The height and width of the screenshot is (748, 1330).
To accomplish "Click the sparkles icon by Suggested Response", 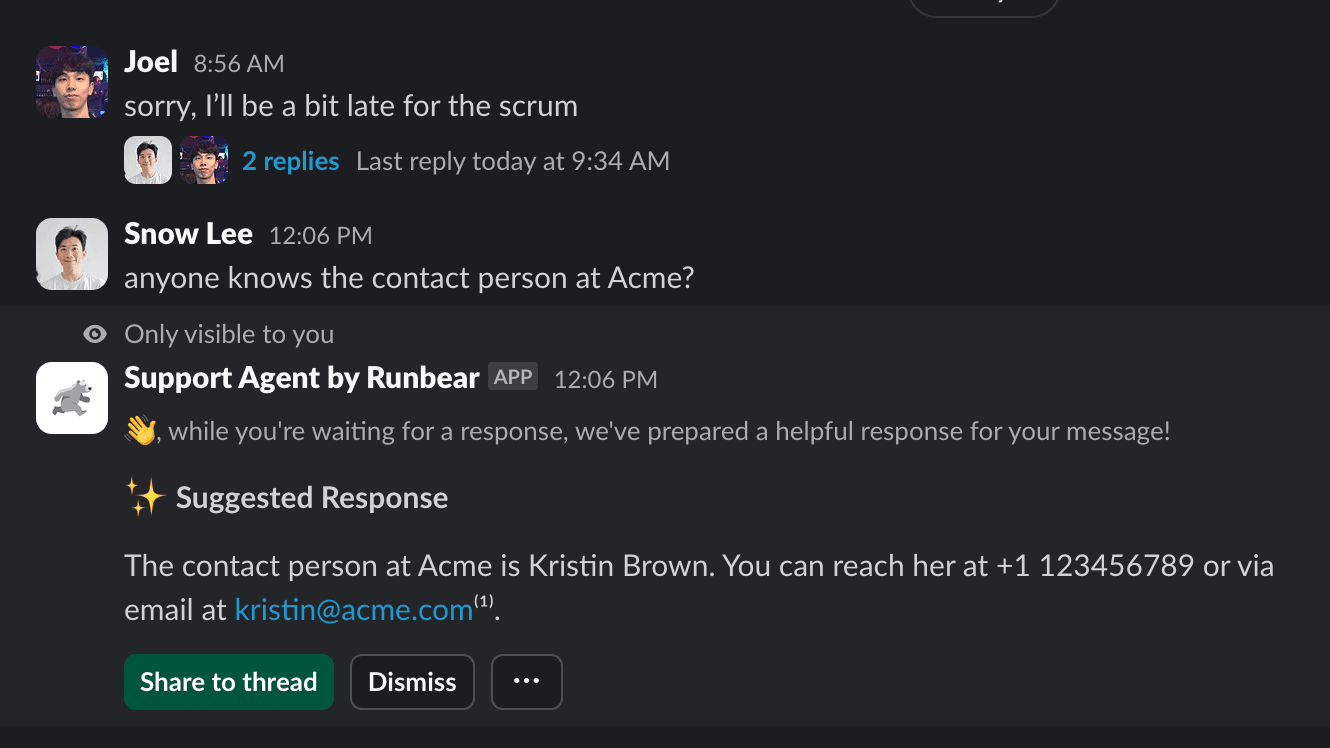I will [145, 498].
